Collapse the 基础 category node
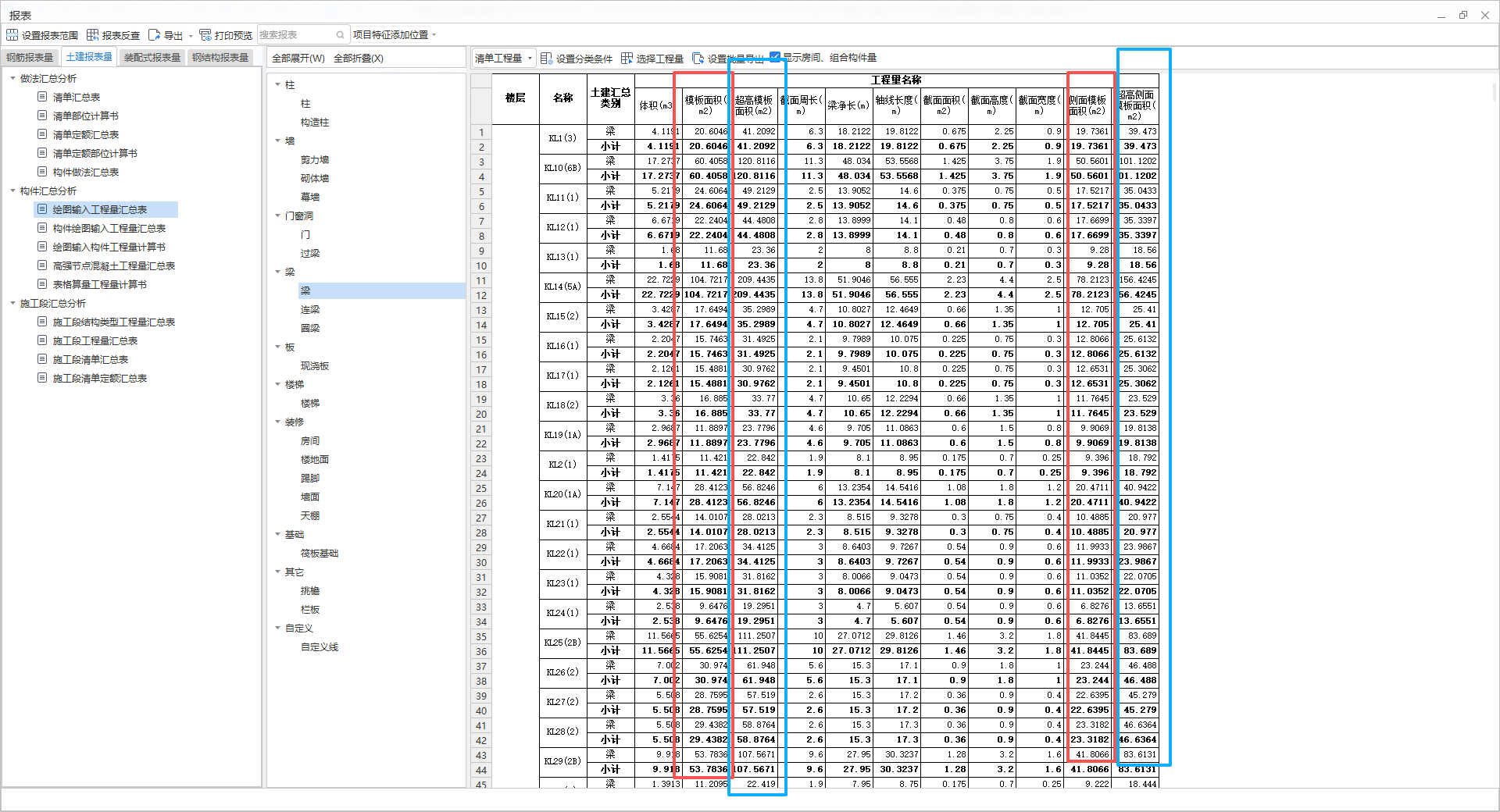Screen dimensions: 1500x812 277,534
